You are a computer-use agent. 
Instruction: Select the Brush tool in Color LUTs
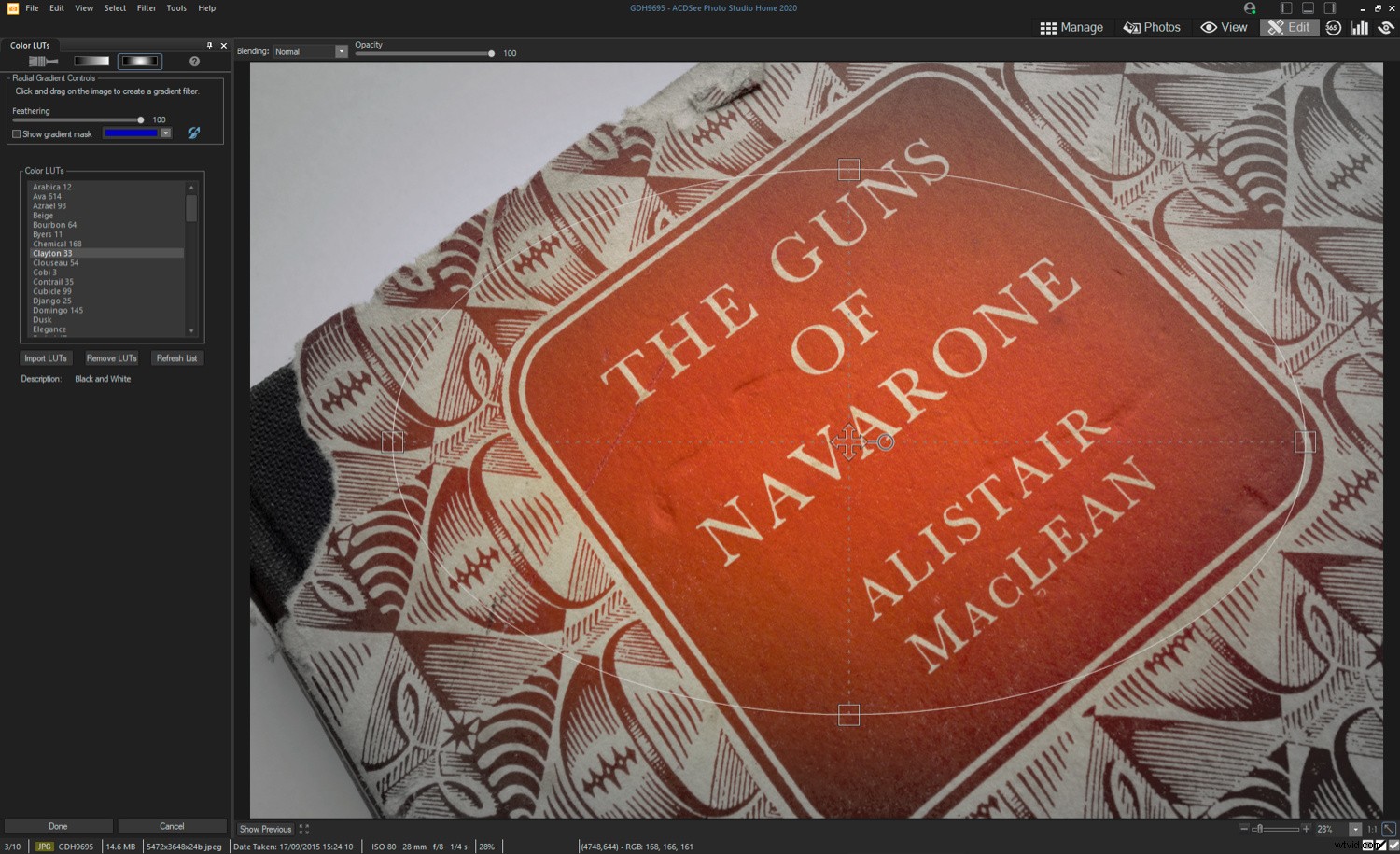43,62
